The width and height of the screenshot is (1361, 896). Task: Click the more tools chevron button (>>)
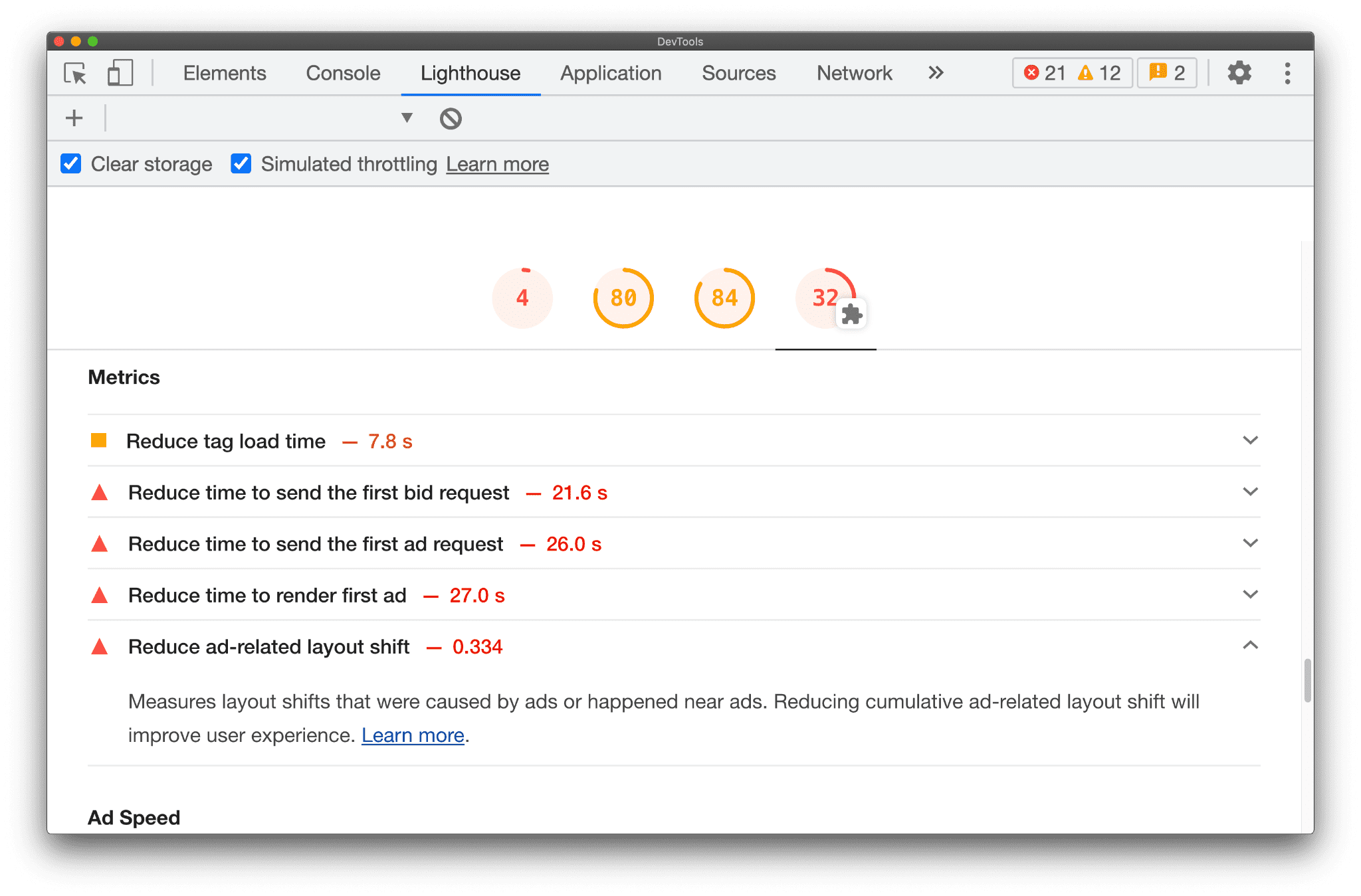tap(935, 72)
